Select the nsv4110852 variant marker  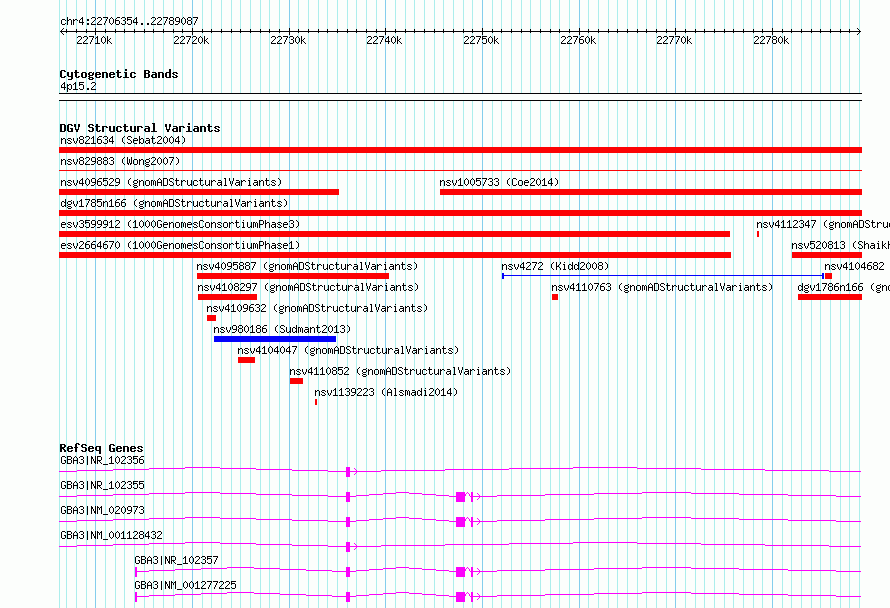pos(296,381)
